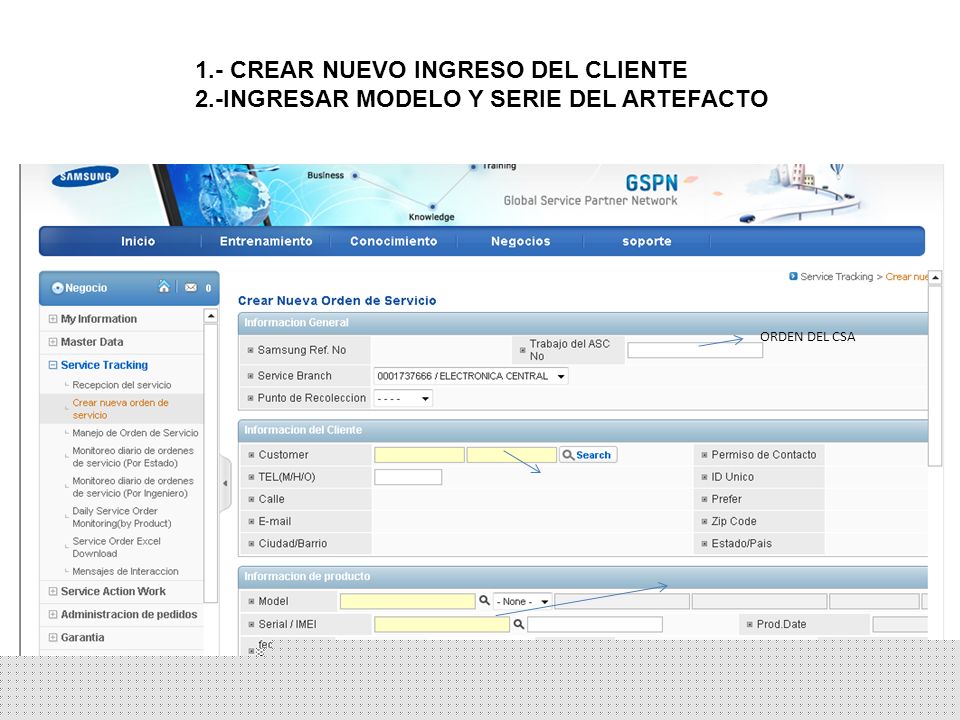Click the ID Unico label

(732, 477)
